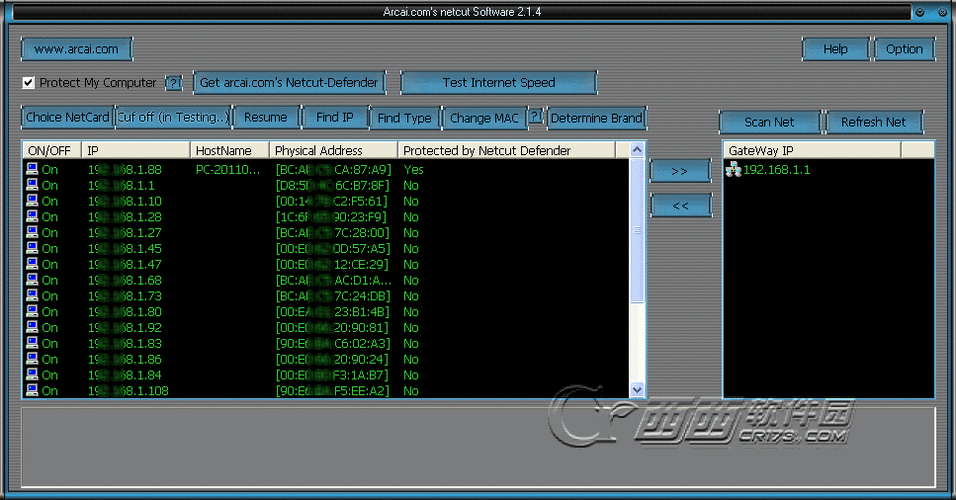The width and height of the screenshot is (956, 500).
Task: Click the help question mark beside Protect My Computer
Action: [x=173, y=83]
